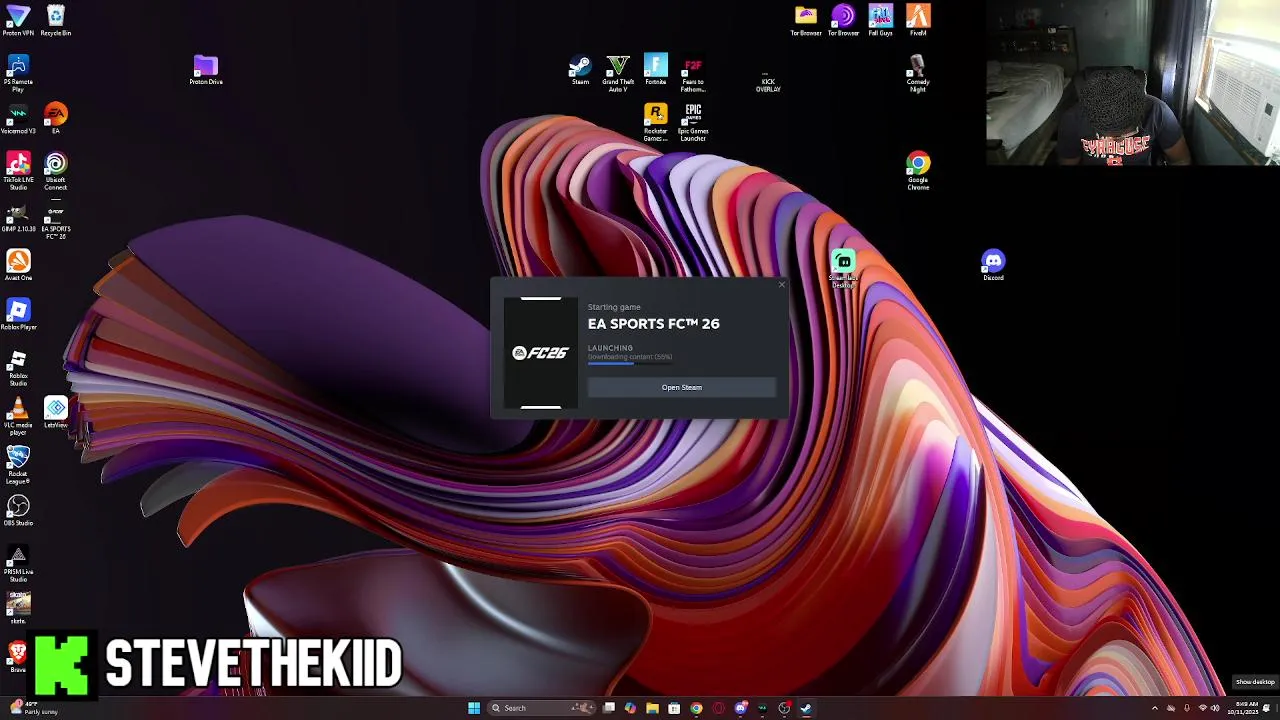Launch VLC media player shortcut

point(18,416)
